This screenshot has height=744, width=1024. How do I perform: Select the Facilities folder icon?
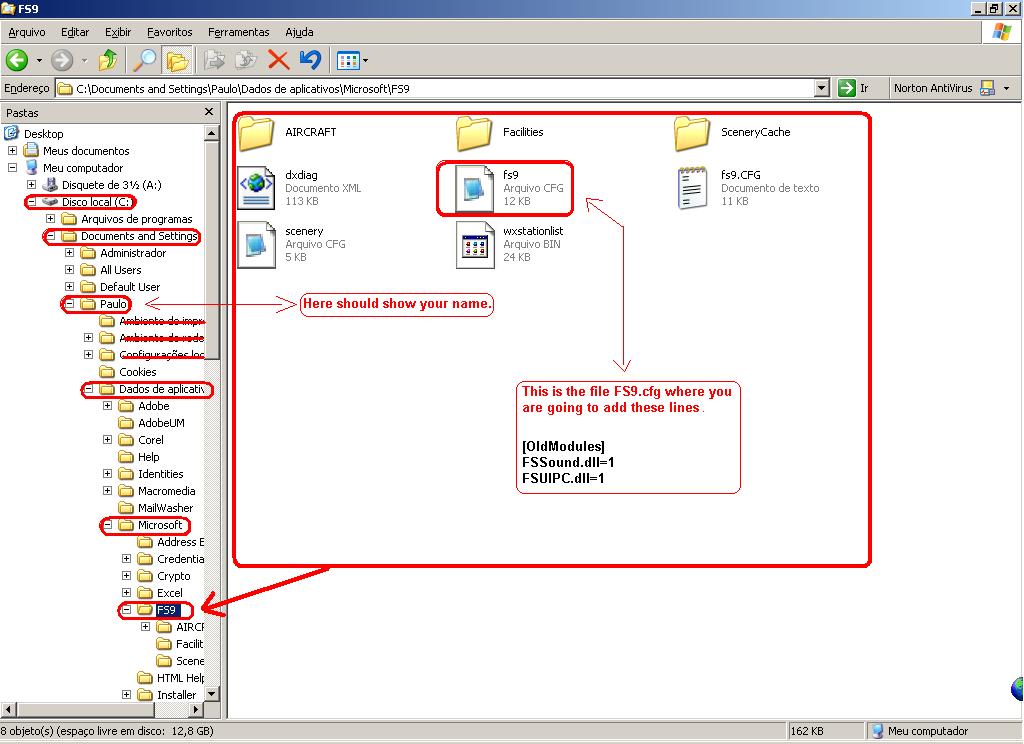point(473,133)
